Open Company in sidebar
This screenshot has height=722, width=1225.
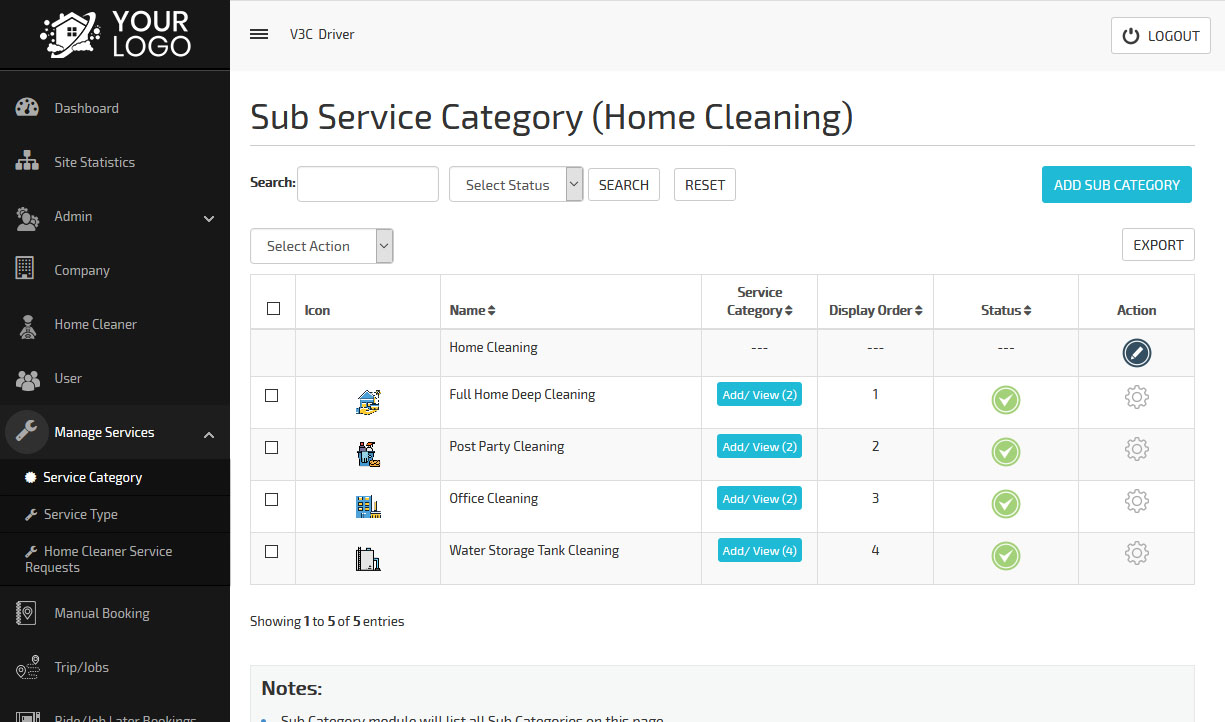pyautogui.click(x=115, y=270)
